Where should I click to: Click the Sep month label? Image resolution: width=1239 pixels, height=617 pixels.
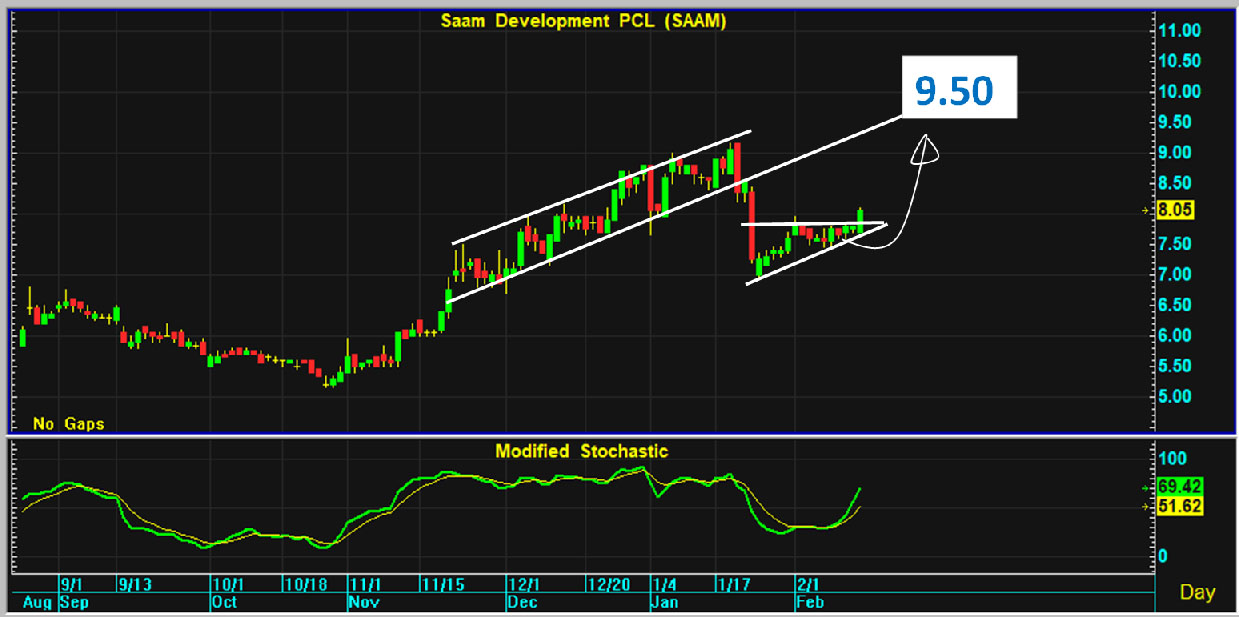pyautogui.click(x=74, y=604)
